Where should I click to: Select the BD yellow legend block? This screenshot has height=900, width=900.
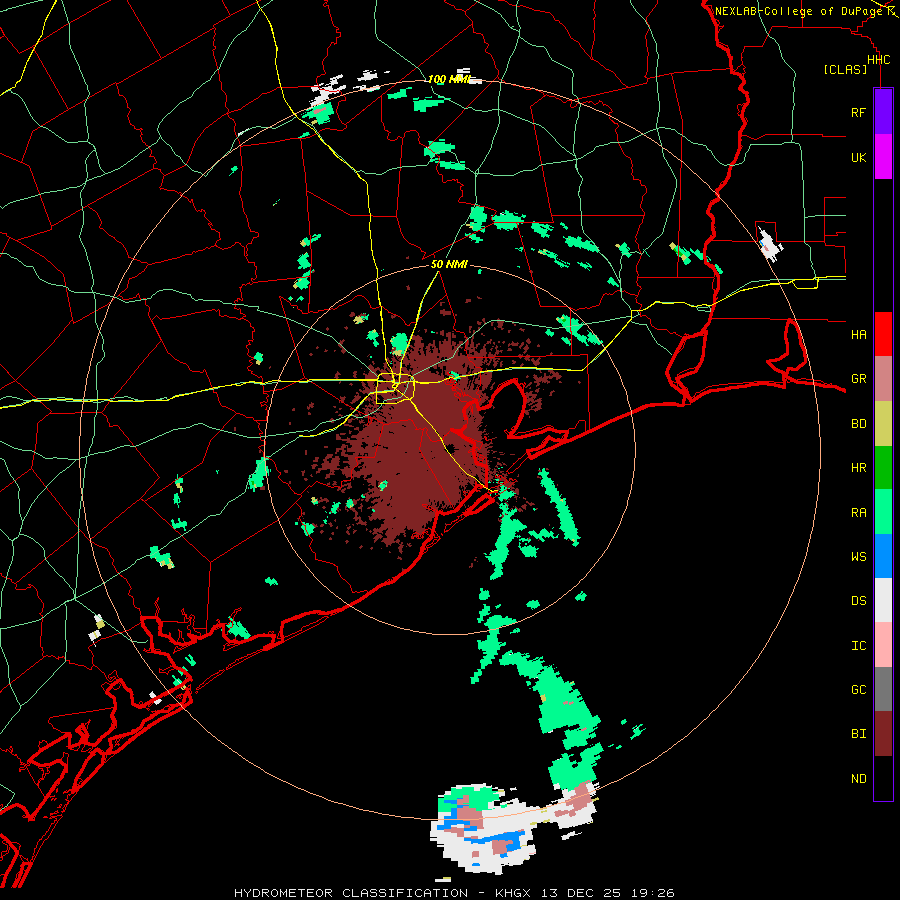pyautogui.click(x=883, y=424)
